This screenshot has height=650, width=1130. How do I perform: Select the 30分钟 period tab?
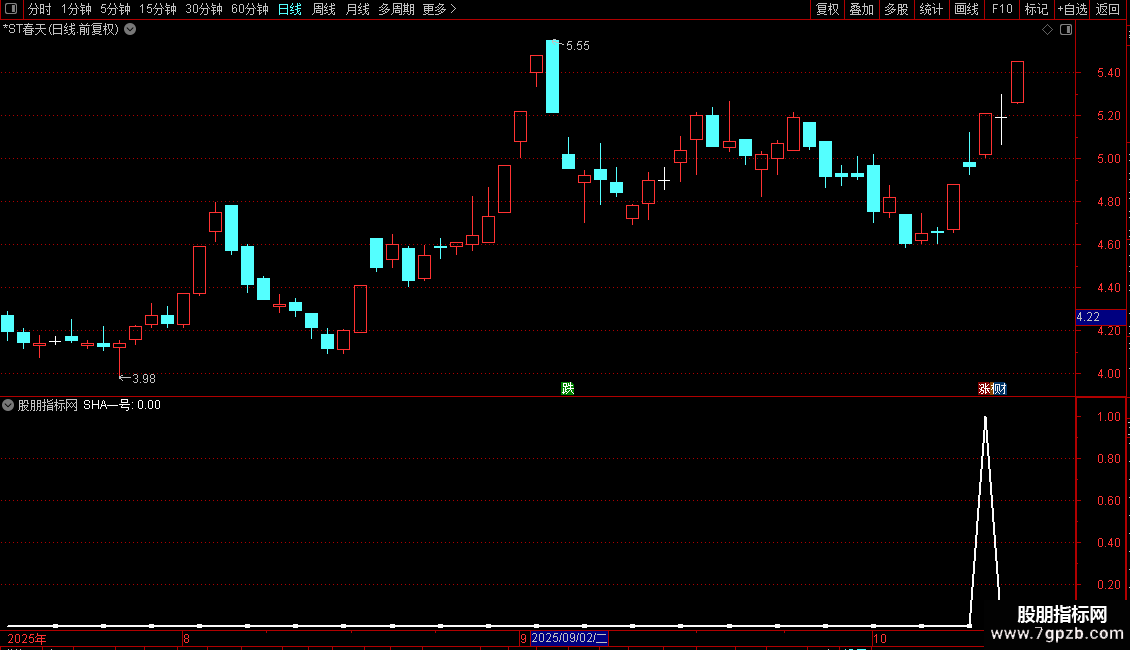click(204, 9)
